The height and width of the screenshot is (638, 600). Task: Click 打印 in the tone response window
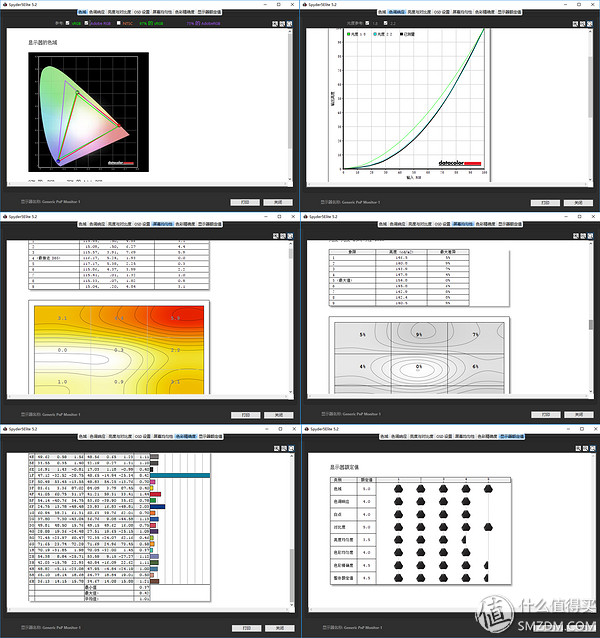click(x=545, y=203)
